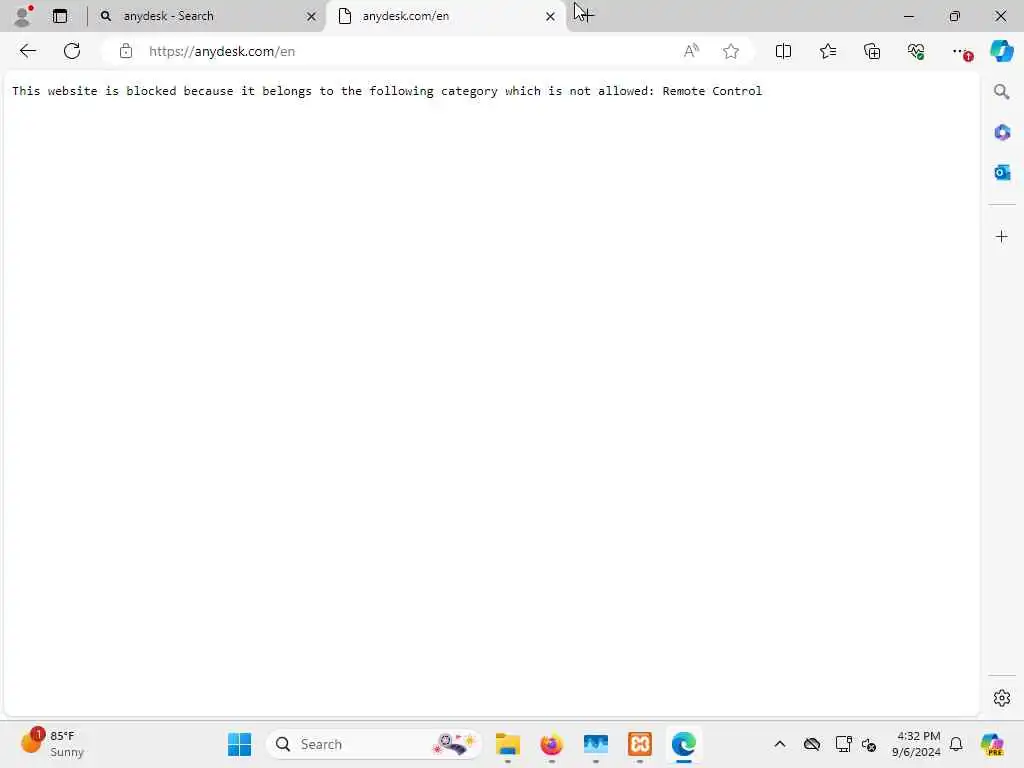The image size is (1024, 768).
Task: Open Read aloud from address bar
Action: [691, 51]
